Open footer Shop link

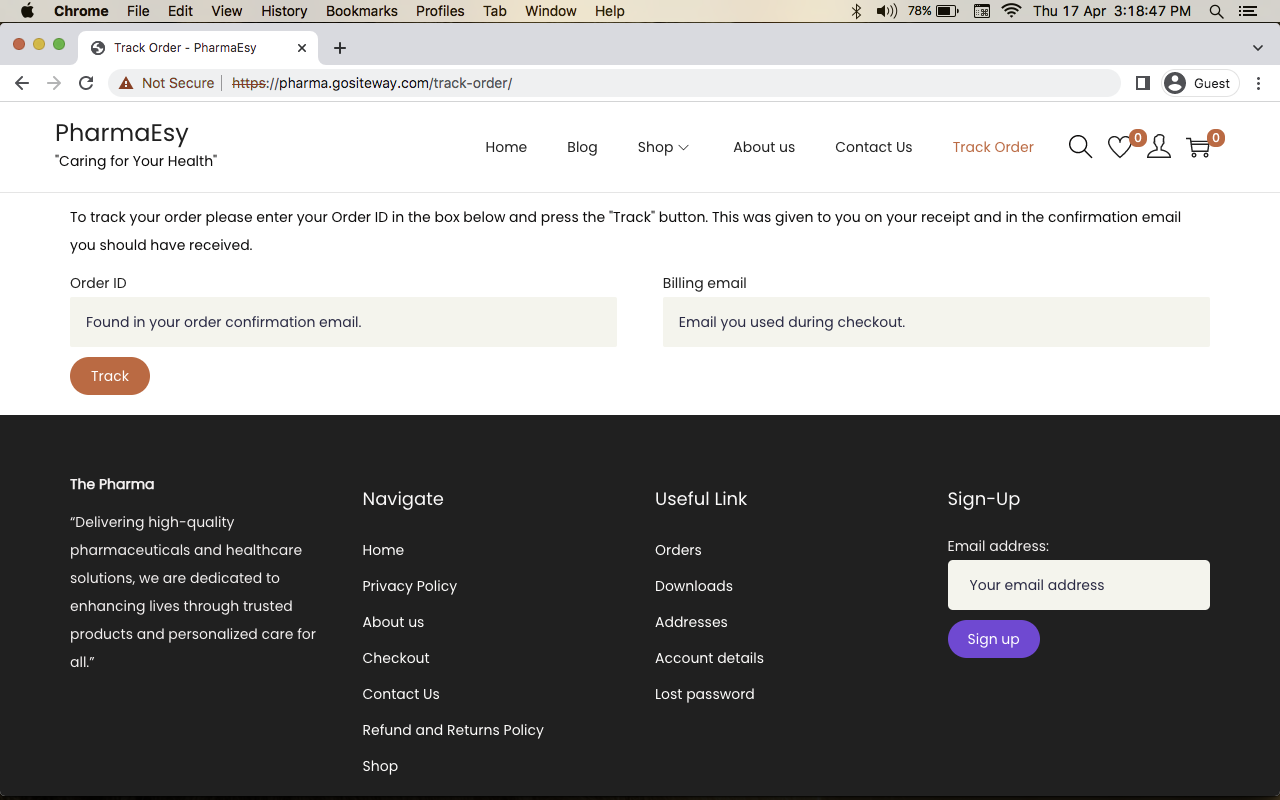380,766
